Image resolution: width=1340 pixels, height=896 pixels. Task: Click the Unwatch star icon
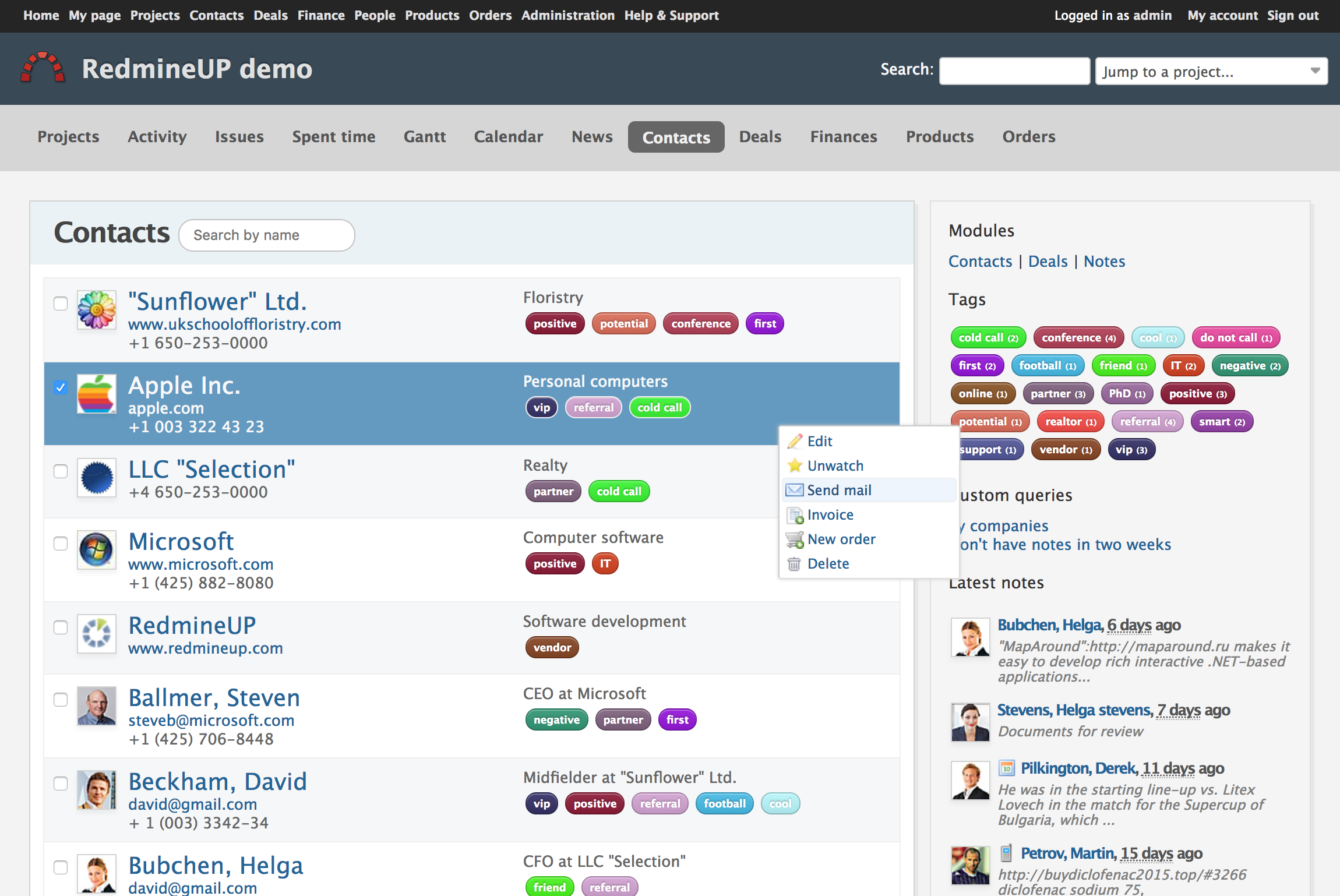pos(795,465)
